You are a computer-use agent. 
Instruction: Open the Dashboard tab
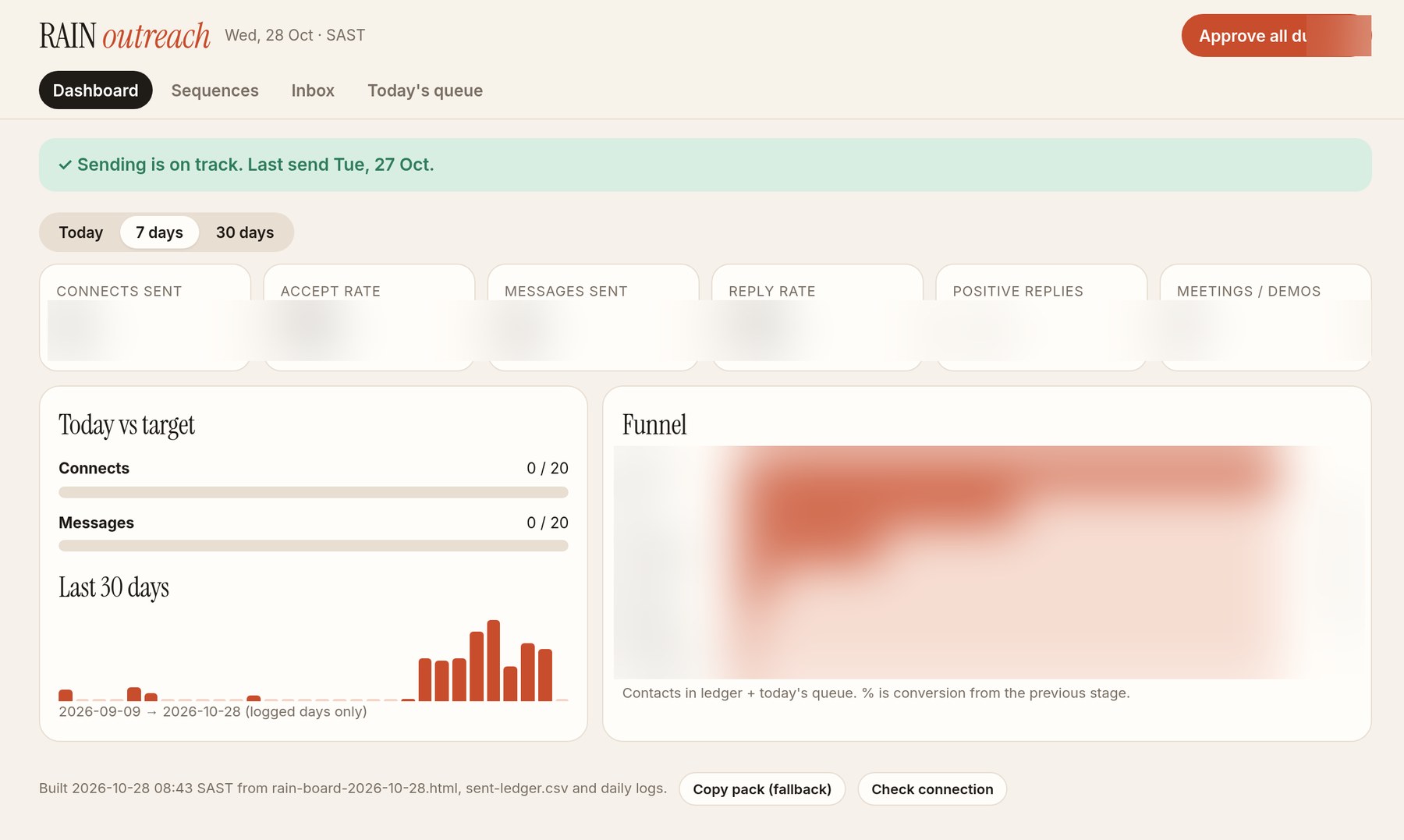[x=95, y=90]
